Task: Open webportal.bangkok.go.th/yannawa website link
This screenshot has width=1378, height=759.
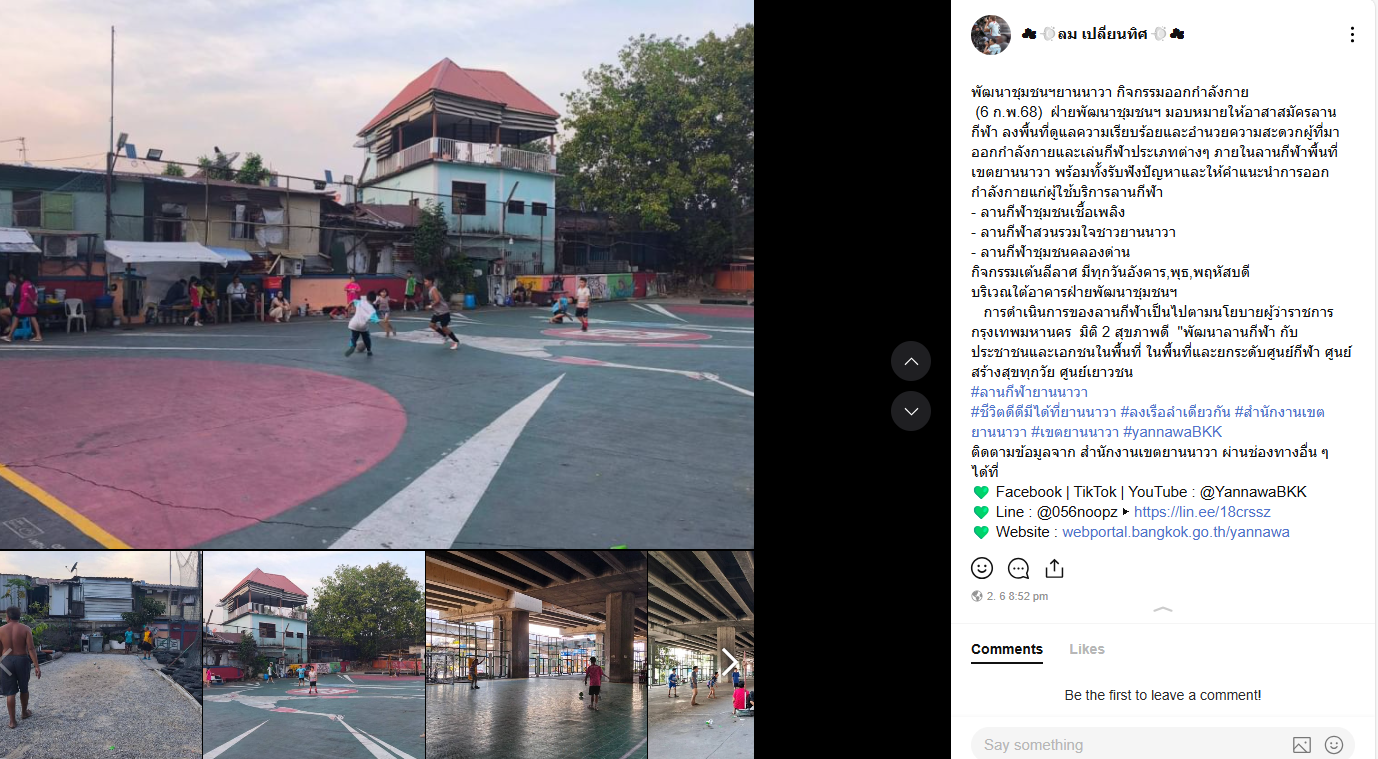Action: point(1176,532)
